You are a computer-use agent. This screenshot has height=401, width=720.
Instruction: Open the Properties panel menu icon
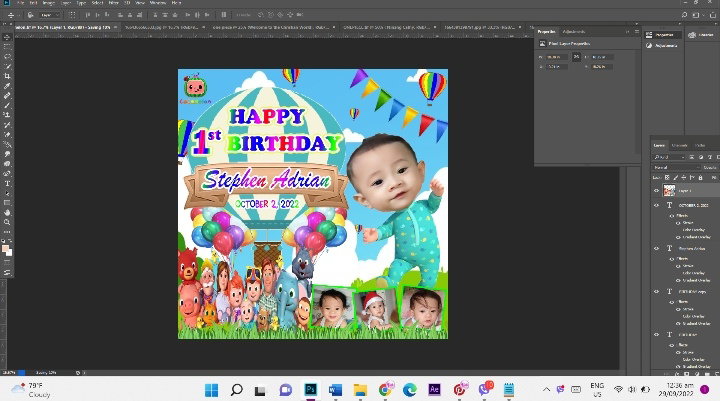pos(636,32)
